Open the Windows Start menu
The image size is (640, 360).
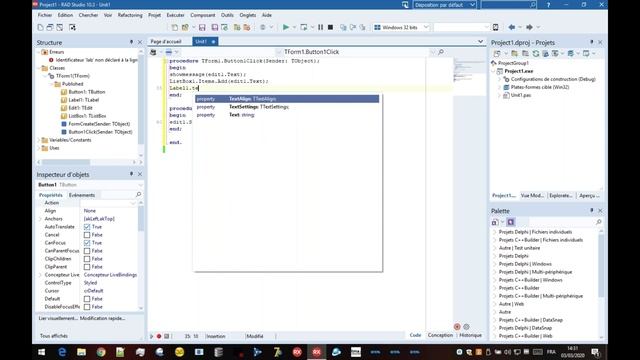pos(42,352)
